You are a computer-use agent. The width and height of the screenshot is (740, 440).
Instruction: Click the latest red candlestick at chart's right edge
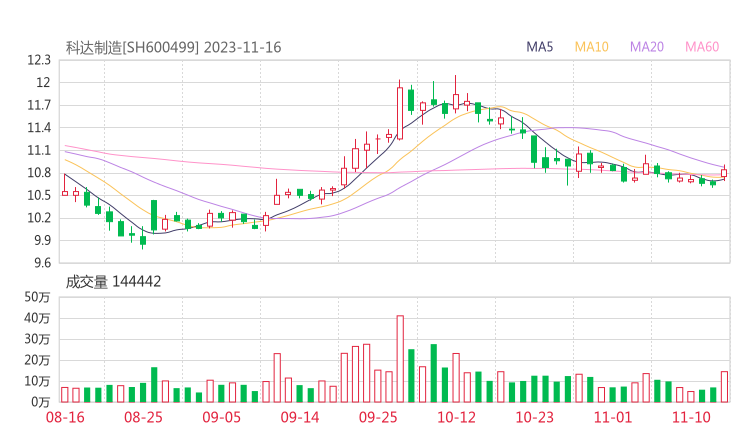[724, 173]
